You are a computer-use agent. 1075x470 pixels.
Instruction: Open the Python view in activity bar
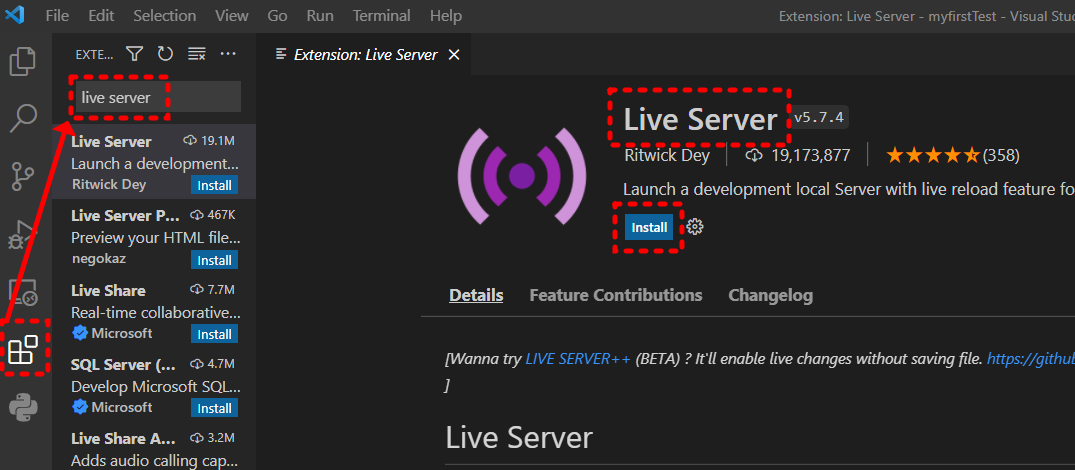(23, 407)
